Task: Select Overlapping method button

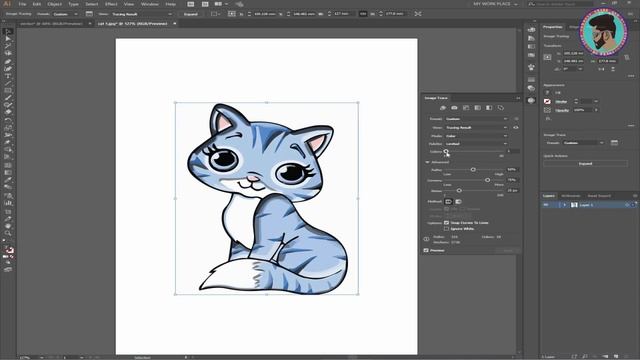Action: click(458, 201)
